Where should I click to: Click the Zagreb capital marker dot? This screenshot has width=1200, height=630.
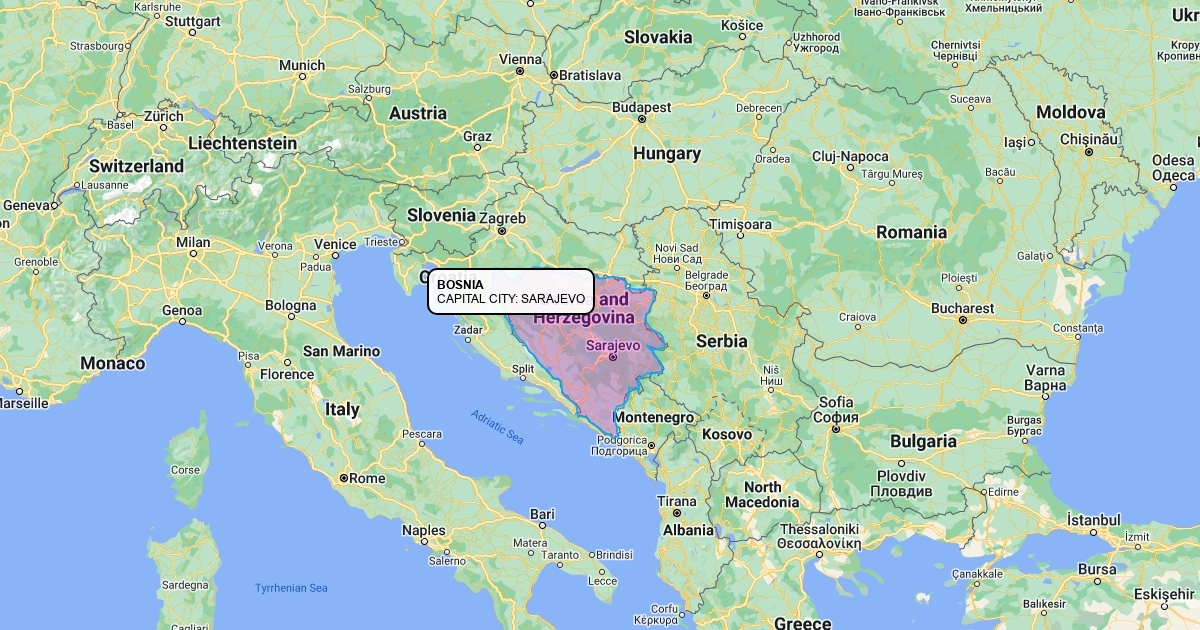coord(503,231)
